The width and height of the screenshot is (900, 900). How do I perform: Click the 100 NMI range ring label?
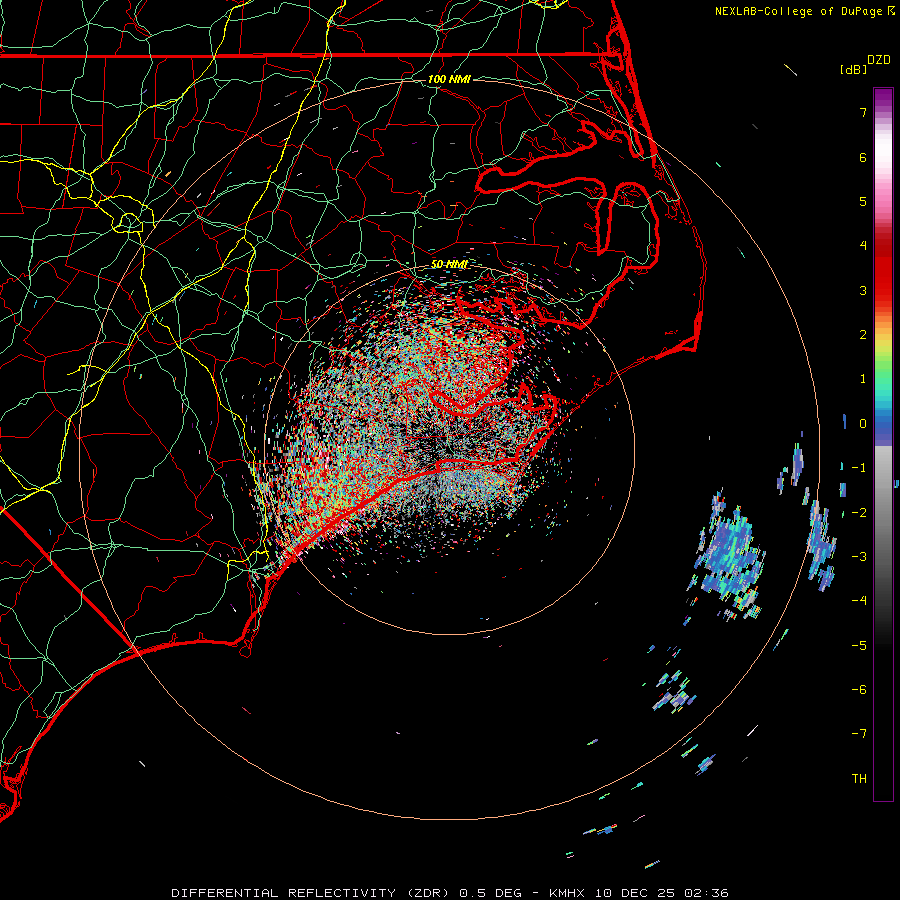(449, 79)
